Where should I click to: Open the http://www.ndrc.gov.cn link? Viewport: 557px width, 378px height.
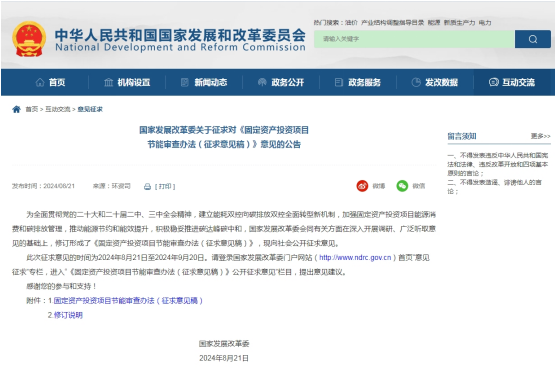(x=355, y=258)
